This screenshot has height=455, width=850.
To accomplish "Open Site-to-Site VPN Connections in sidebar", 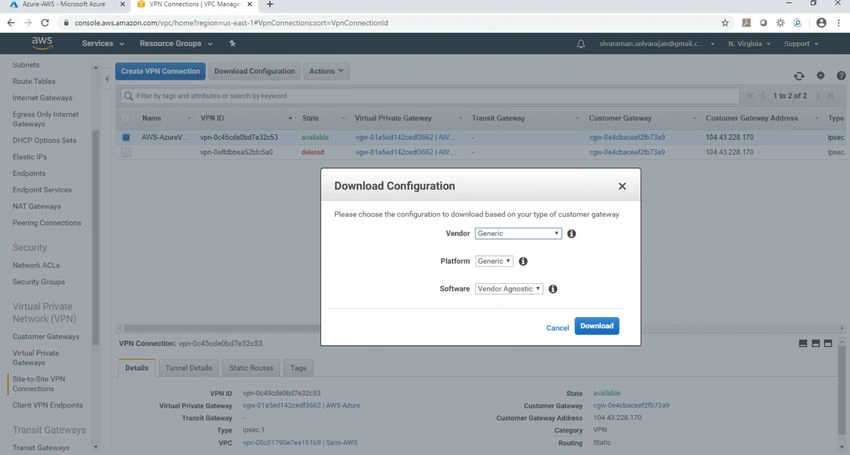I will point(38,384).
